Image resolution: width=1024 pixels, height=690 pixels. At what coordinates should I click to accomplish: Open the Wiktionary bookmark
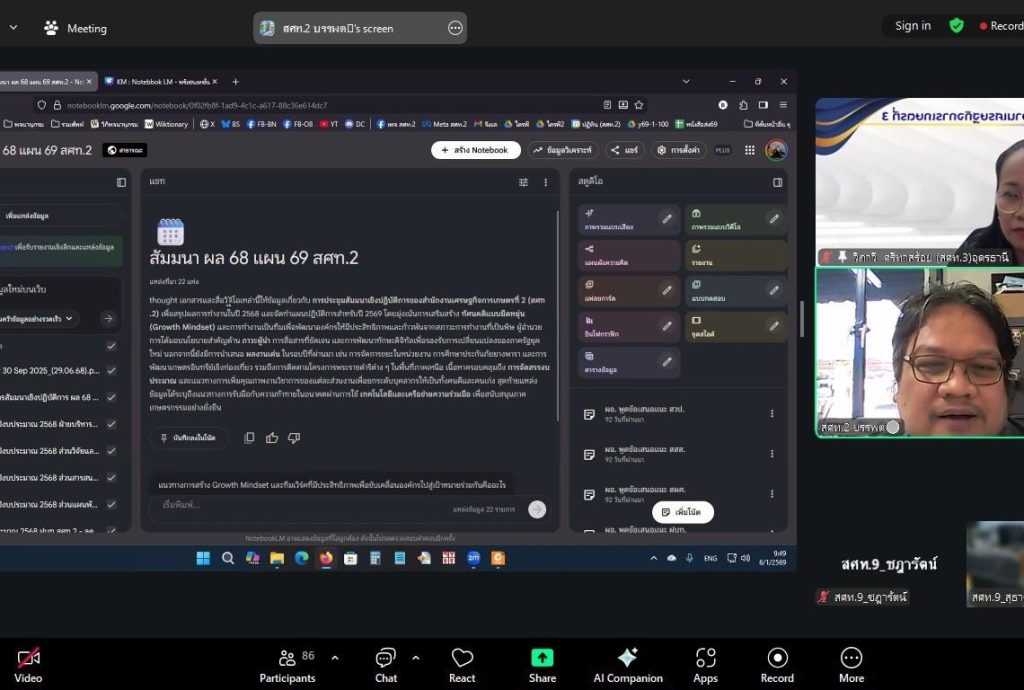click(x=166, y=124)
